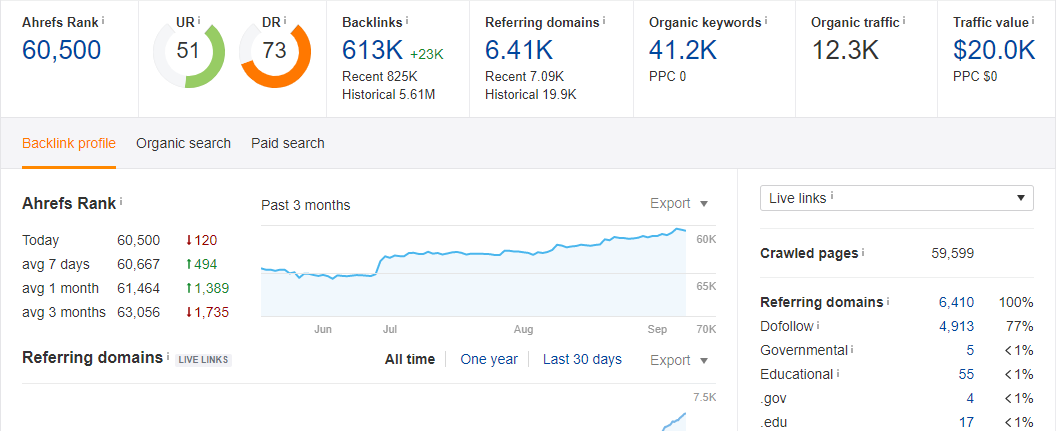
Task: Click the Crawled pages value 59,599
Action: pyautogui.click(x=952, y=254)
